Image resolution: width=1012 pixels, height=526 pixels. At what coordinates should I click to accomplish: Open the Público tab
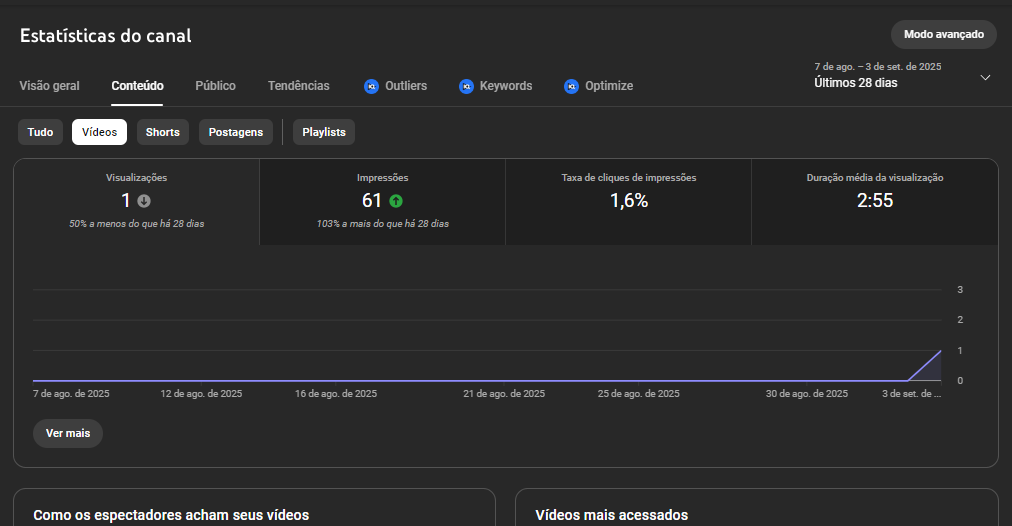[x=215, y=86]
